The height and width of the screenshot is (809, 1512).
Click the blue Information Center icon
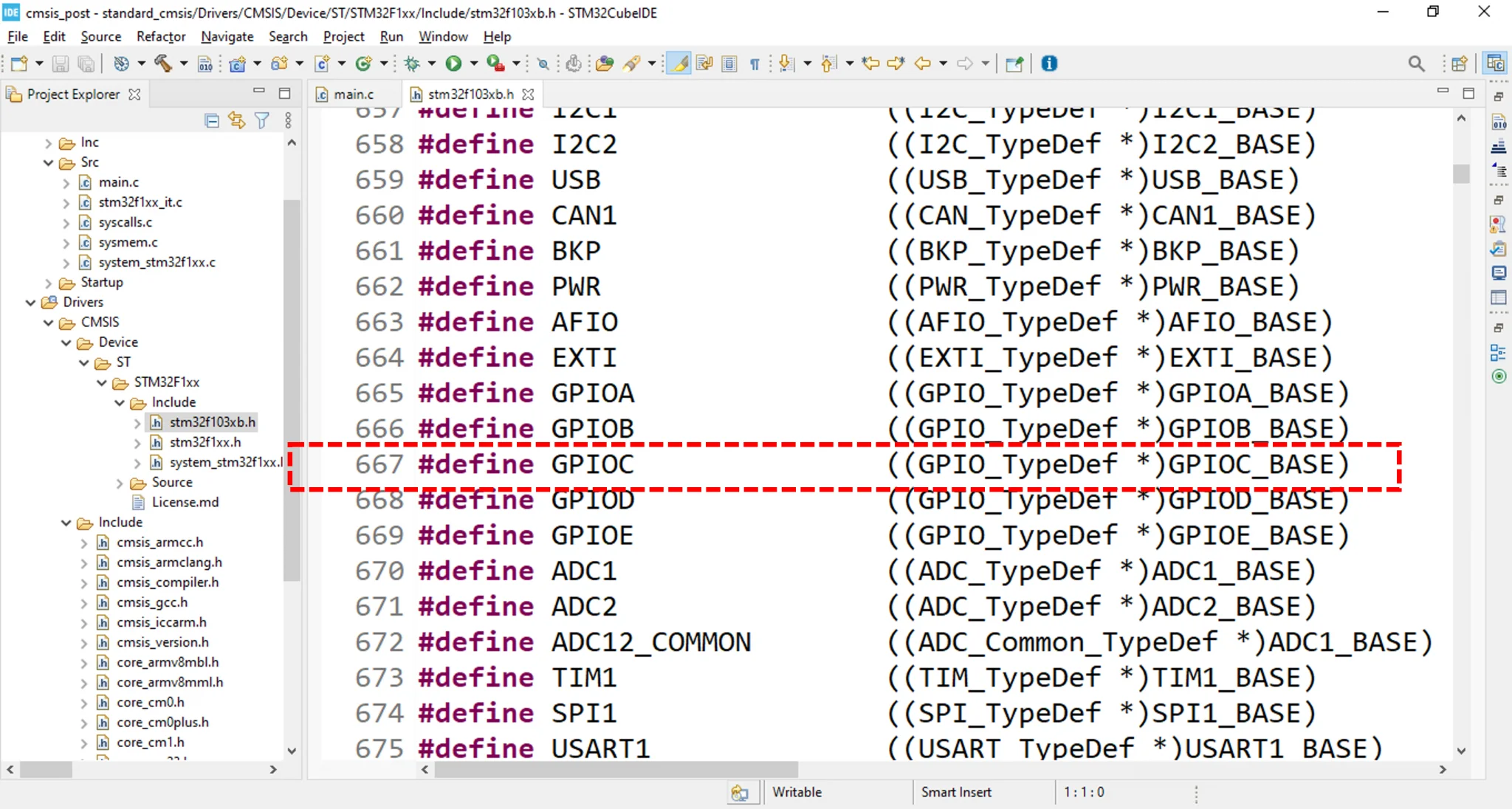click(x=1049, y=63)
